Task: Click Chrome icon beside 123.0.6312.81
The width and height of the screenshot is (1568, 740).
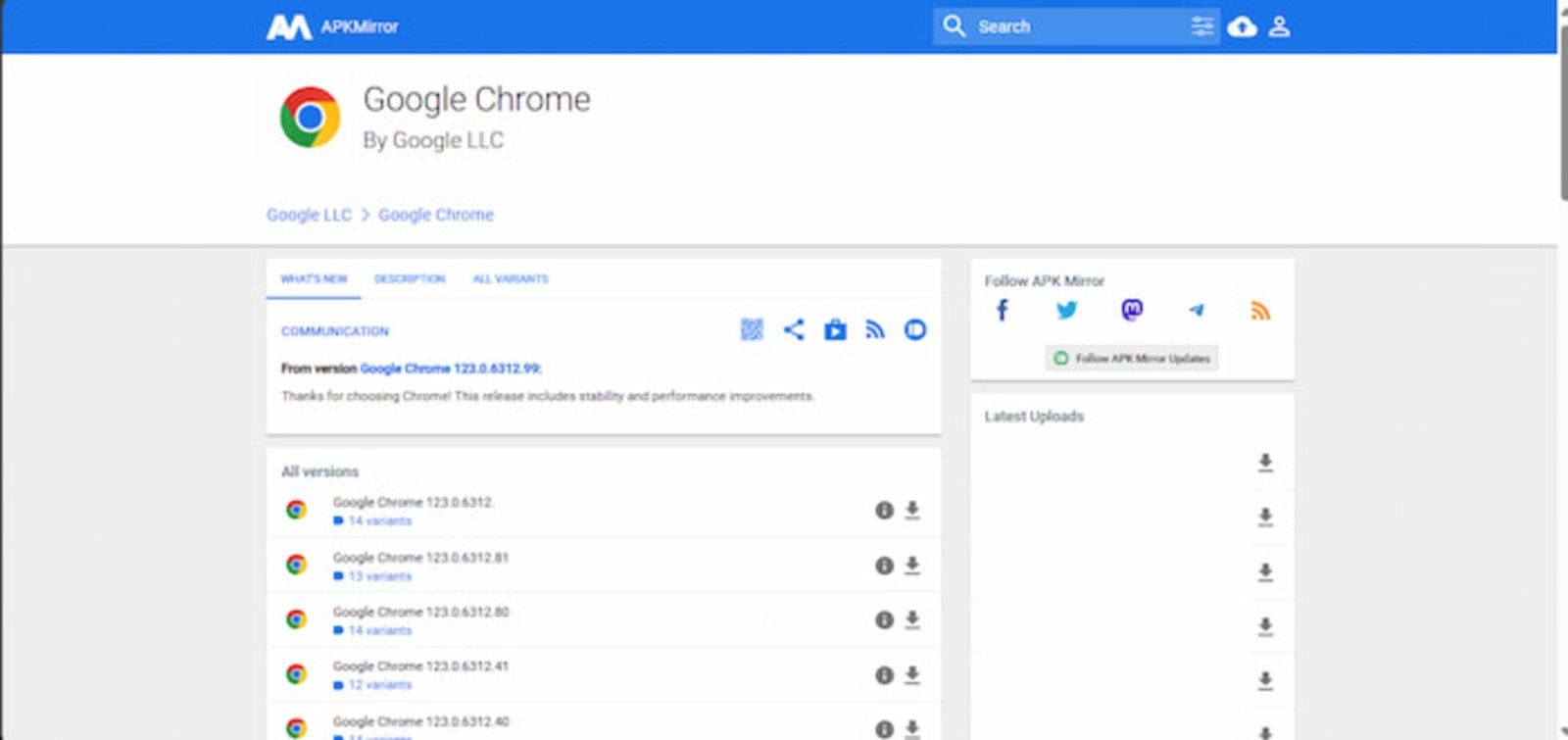Action: [x=296, y=565]
